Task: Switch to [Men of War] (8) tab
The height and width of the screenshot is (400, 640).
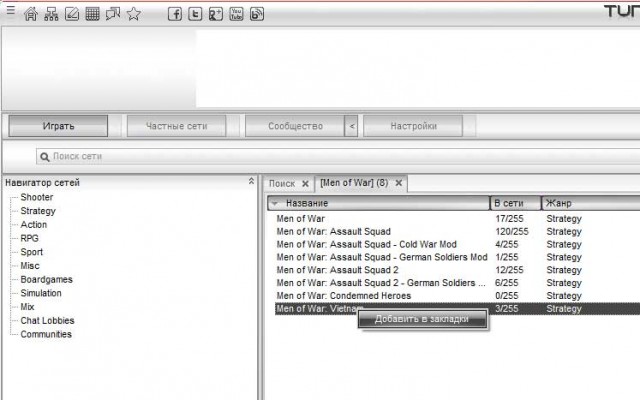Action: tap(354, 183)
